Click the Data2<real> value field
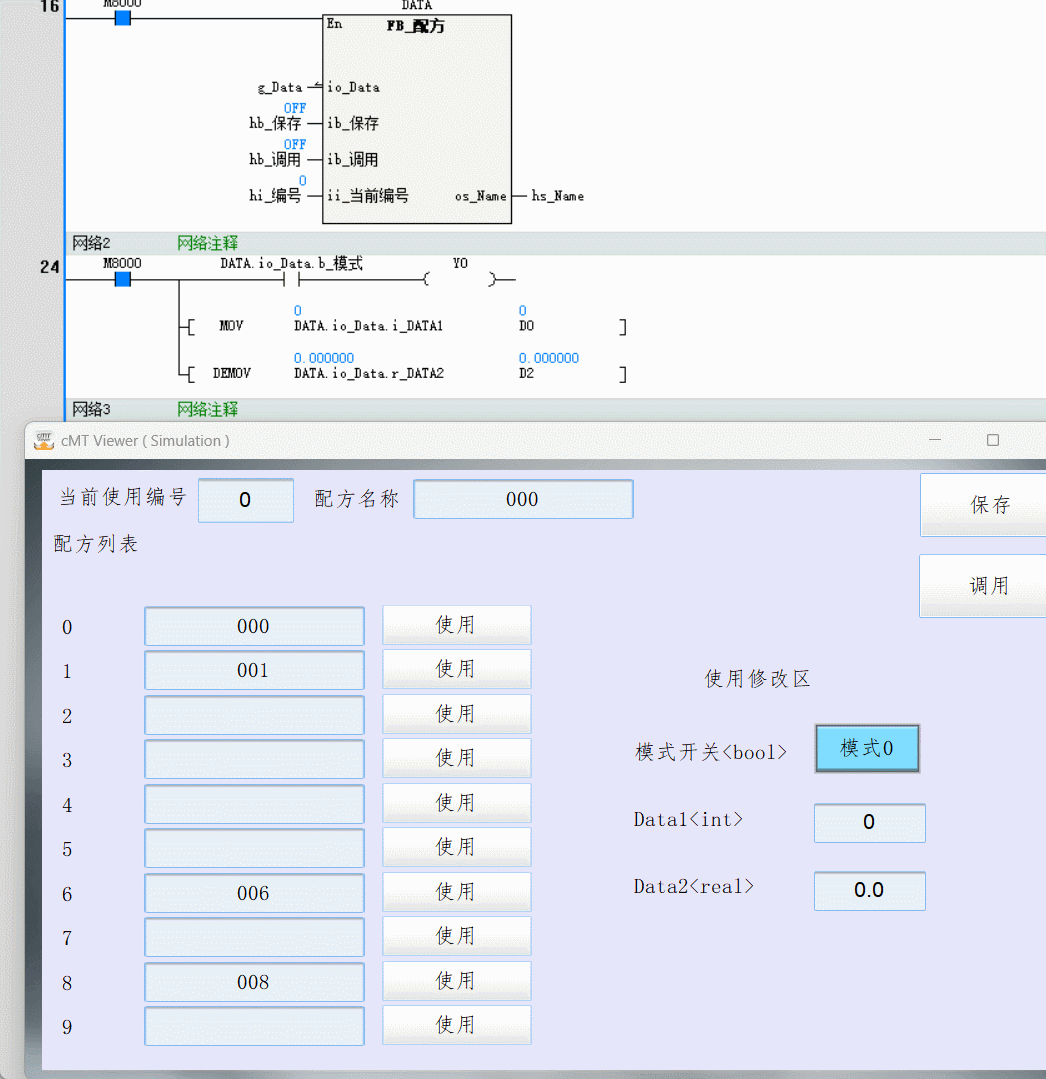 869,890
